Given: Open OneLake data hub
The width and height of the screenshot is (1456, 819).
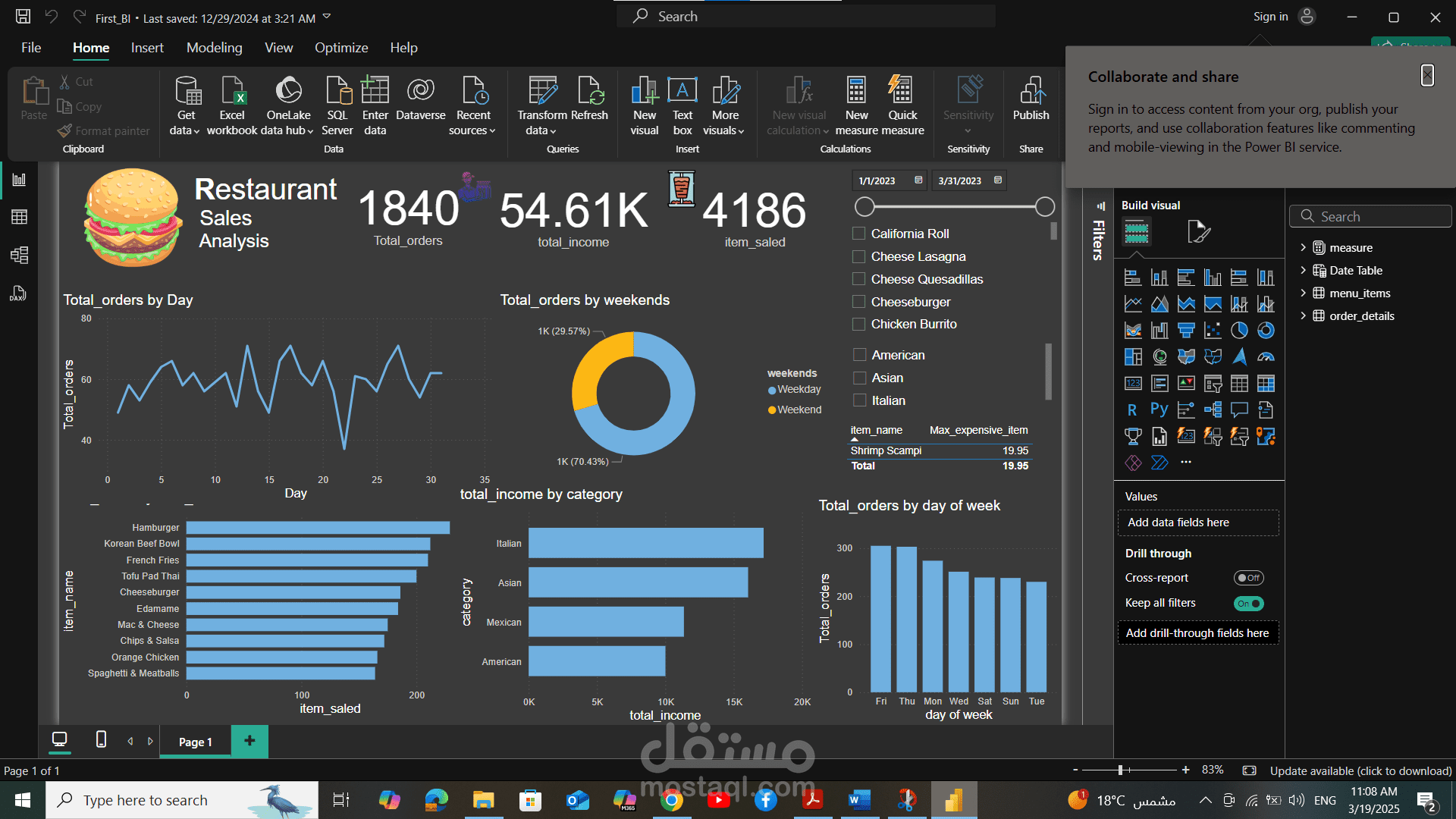Looking at the screenshot, I should click(x=288, y=106).
